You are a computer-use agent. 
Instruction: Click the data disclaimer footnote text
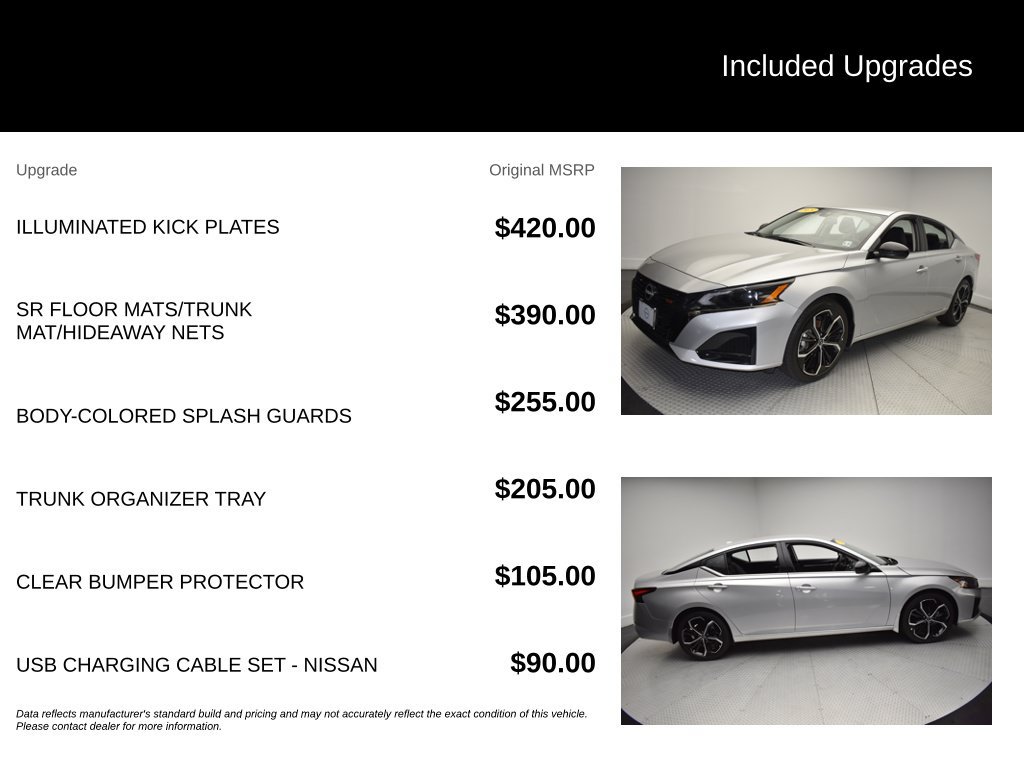(302, 720)
